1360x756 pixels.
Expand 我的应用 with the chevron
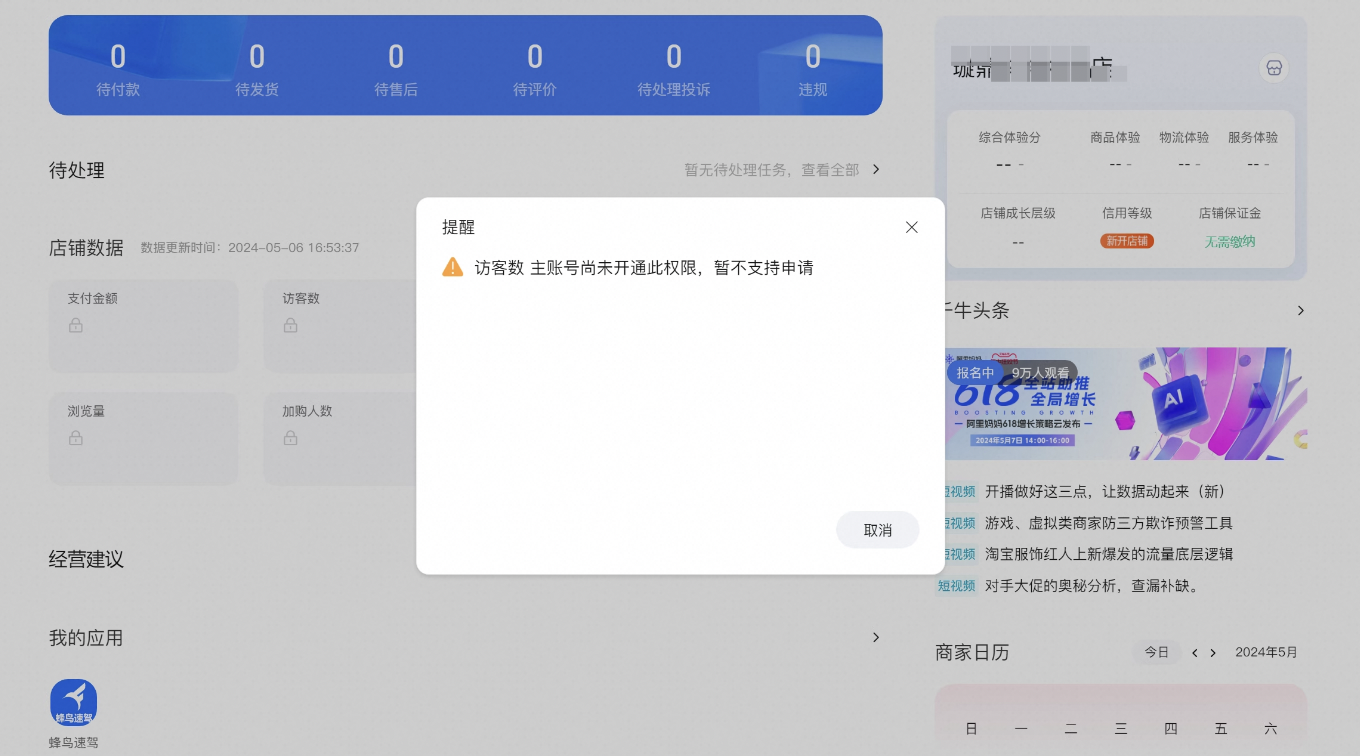[876, 637]
